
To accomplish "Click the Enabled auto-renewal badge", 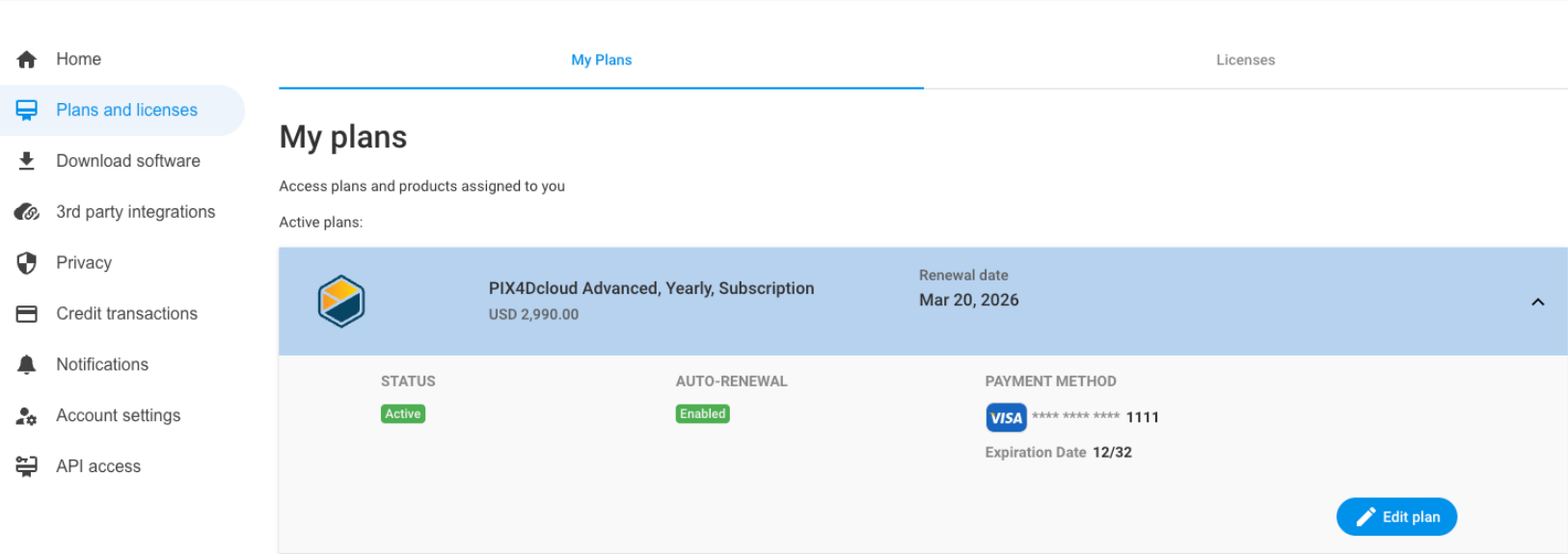I will tap(702, 413).
